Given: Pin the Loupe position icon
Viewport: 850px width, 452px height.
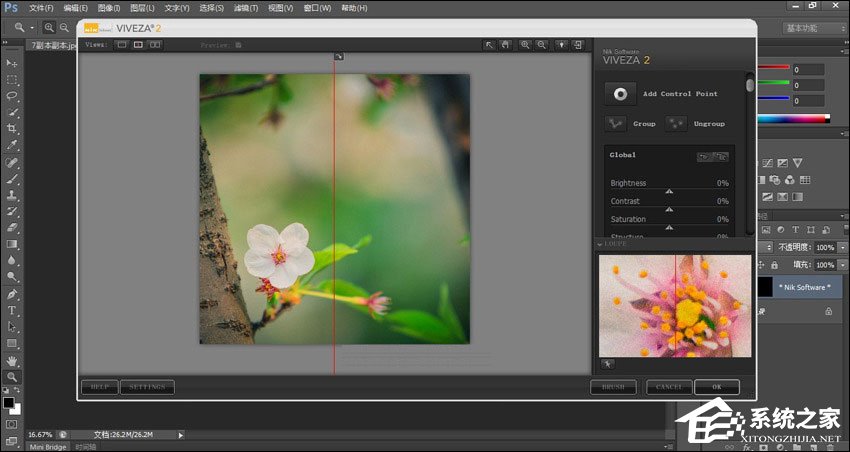Looking at the screenshot, I should point(606,366).
